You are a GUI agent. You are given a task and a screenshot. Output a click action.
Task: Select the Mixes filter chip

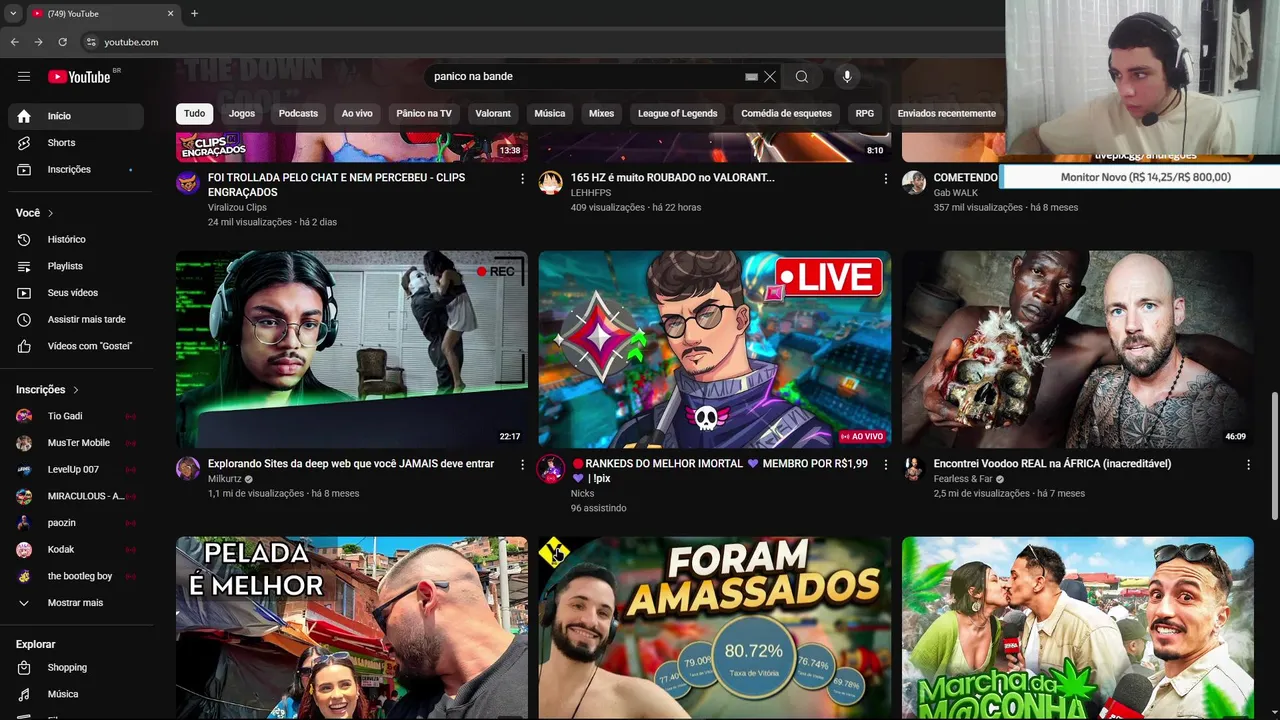[601, 114]
